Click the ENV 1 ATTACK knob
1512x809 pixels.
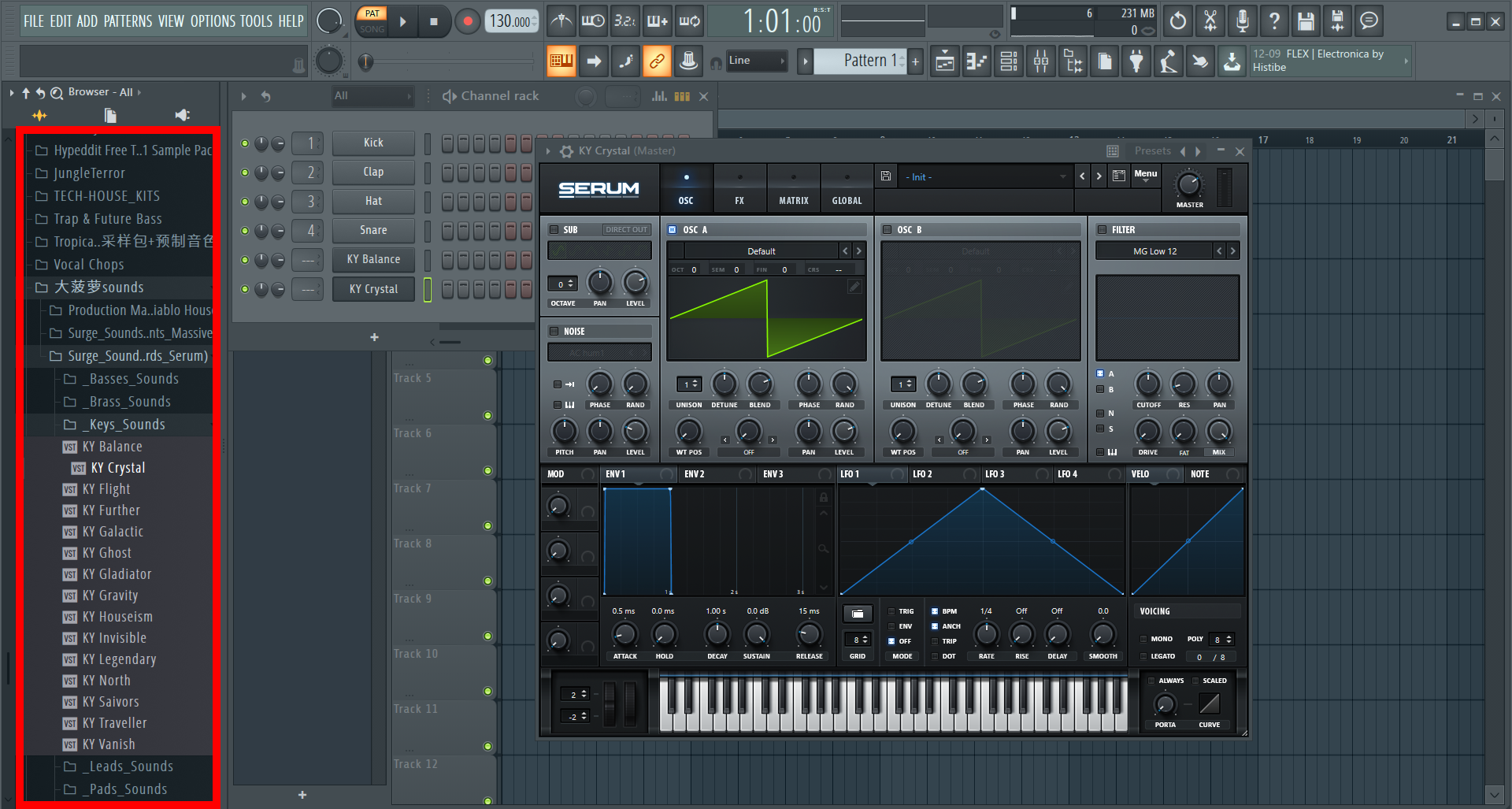coord(624,634)
